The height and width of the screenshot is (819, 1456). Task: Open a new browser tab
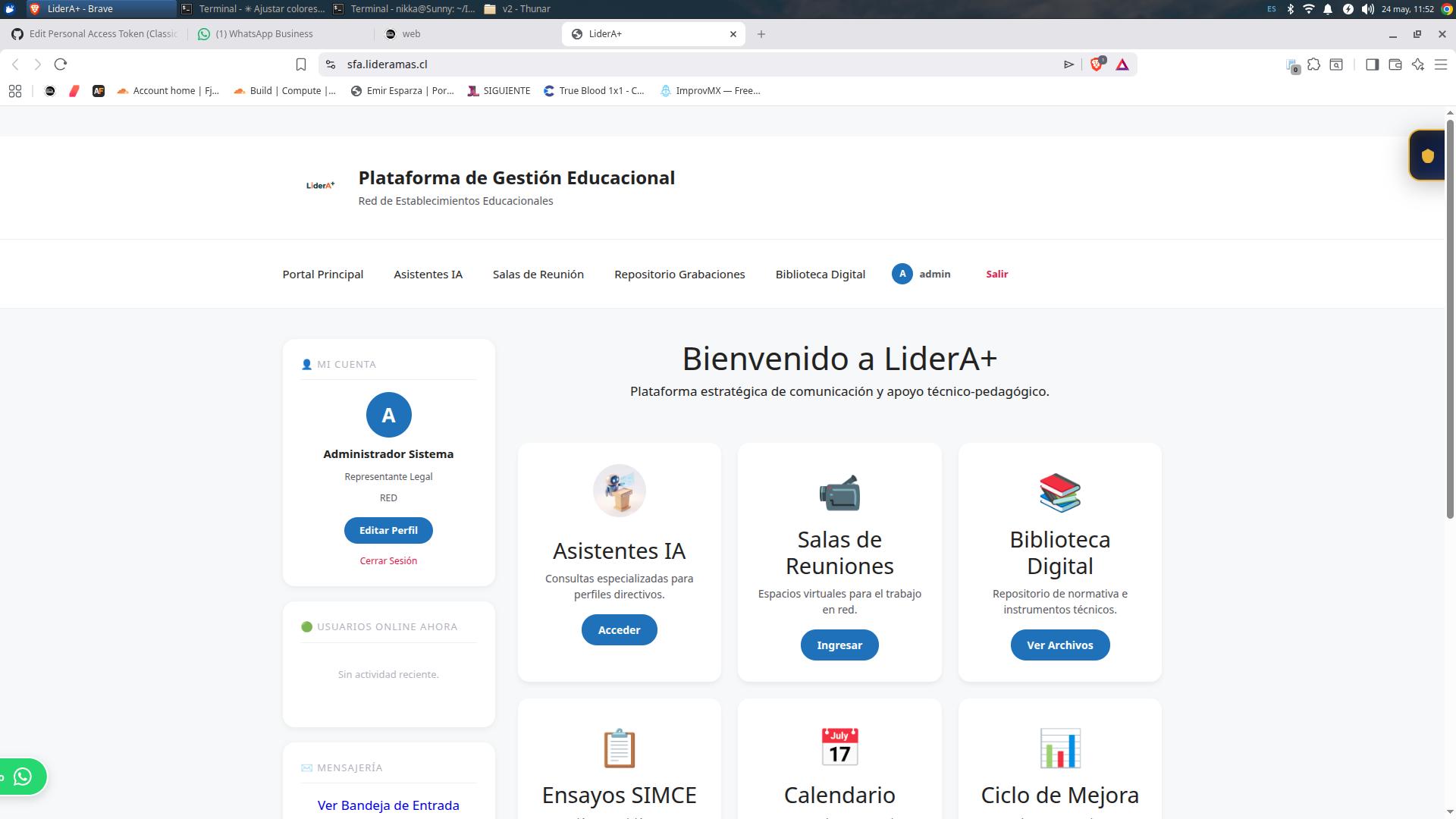coord(761,34)
